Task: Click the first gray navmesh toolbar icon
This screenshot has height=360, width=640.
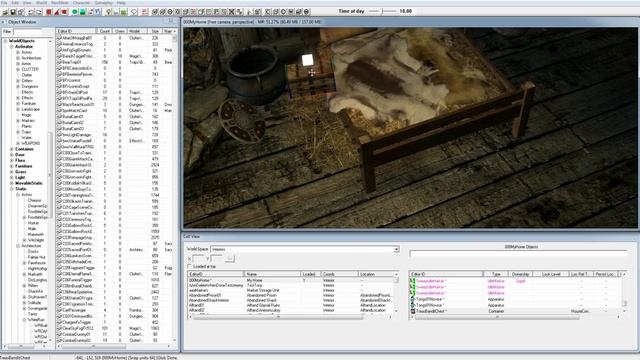Action: pyautogui.click(x=155, y=12)
